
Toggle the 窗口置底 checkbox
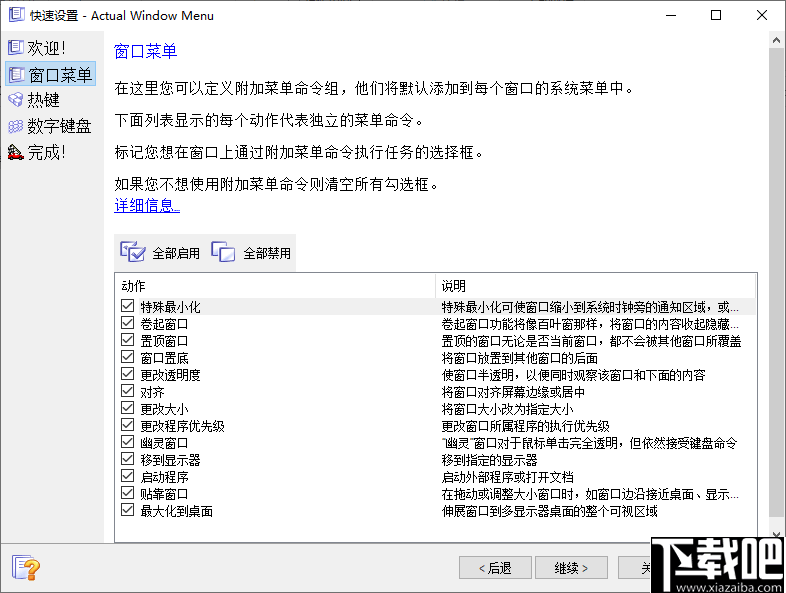click(127, 357)
